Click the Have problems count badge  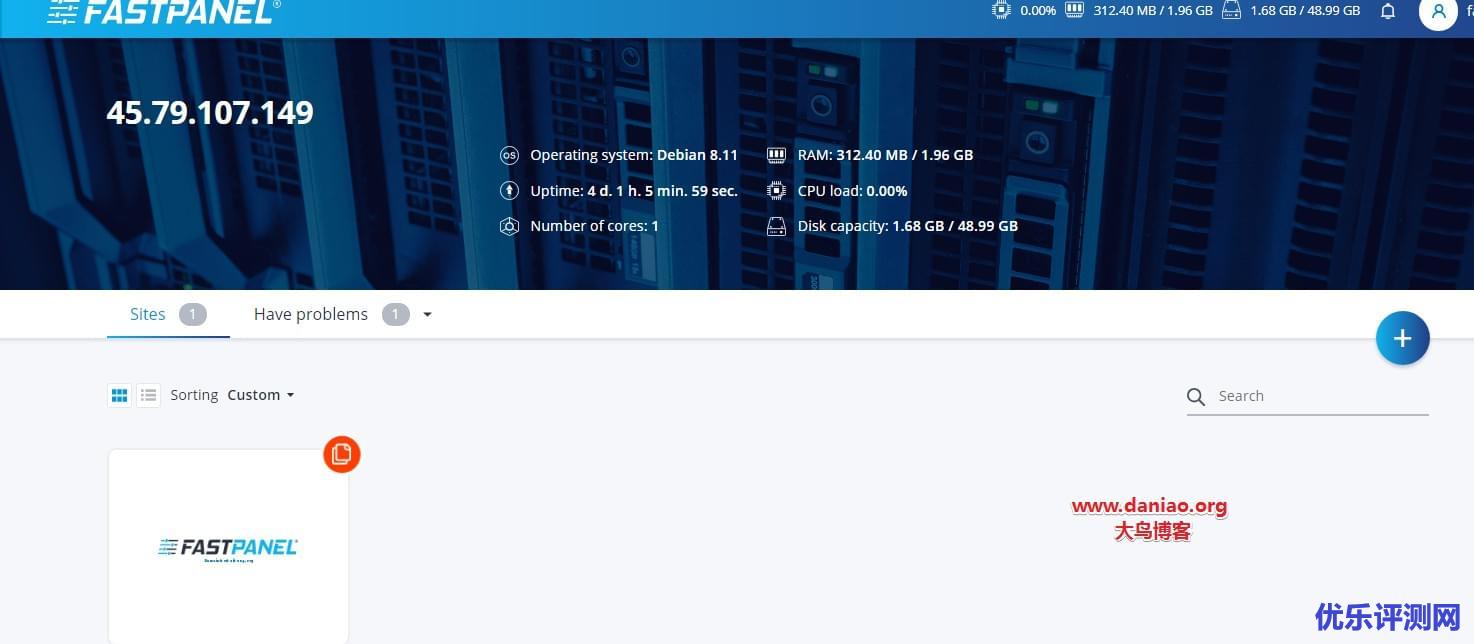tap(396, 314)
